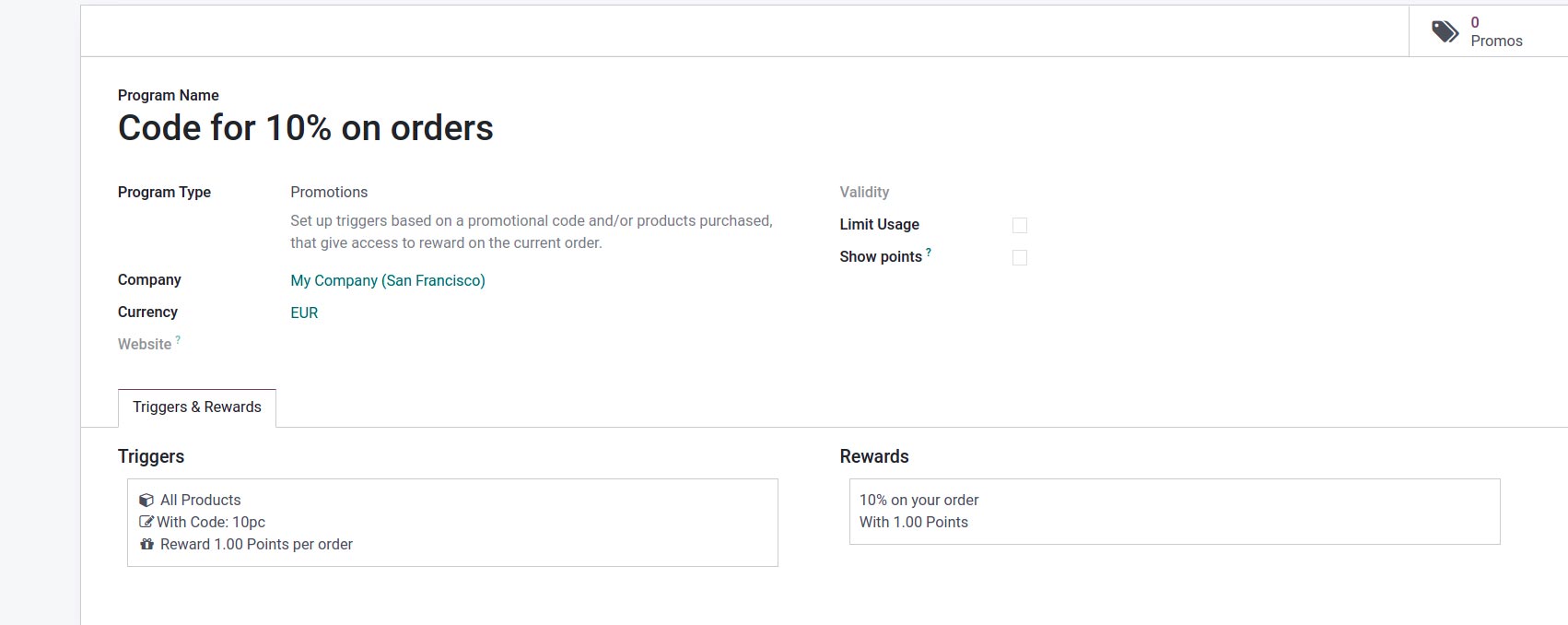Screen dimensions: 1568x625
Task: Open the Program Type selector showing Promotions
Action: [x=329, y=192]
